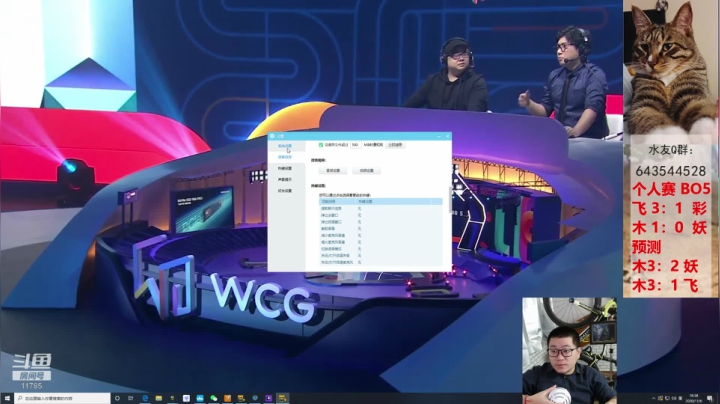
Task: Click the left button under the middle section
Action: tap(333, 170)
